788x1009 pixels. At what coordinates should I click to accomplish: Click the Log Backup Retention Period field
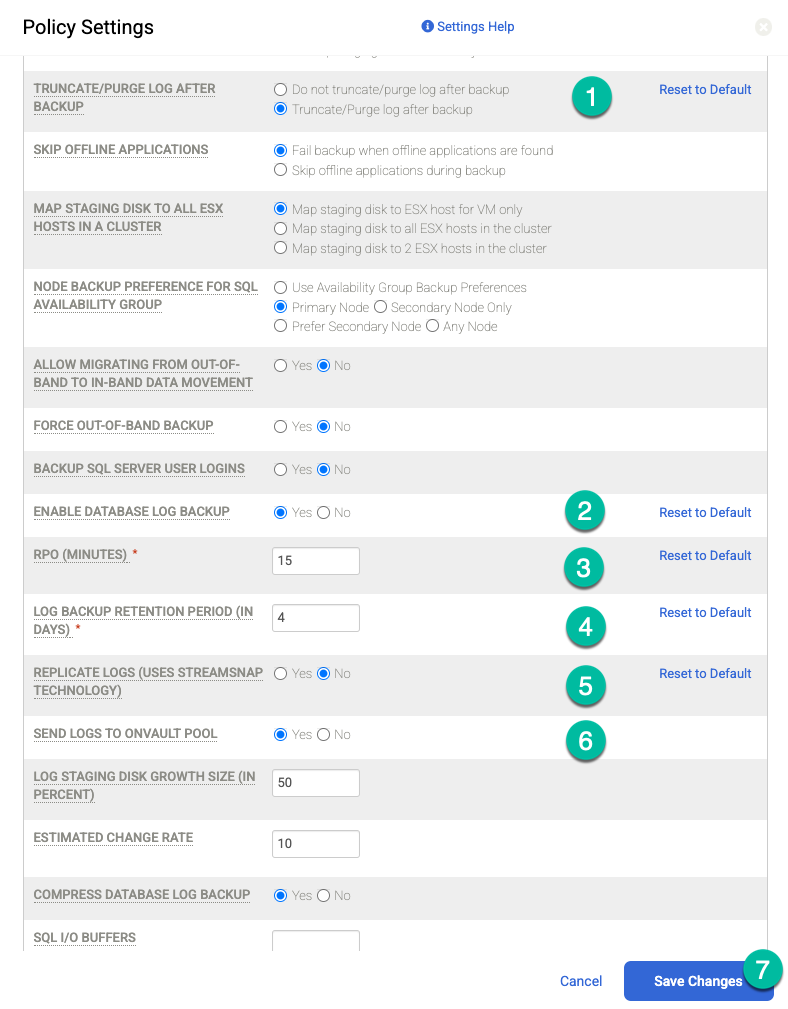316,618
